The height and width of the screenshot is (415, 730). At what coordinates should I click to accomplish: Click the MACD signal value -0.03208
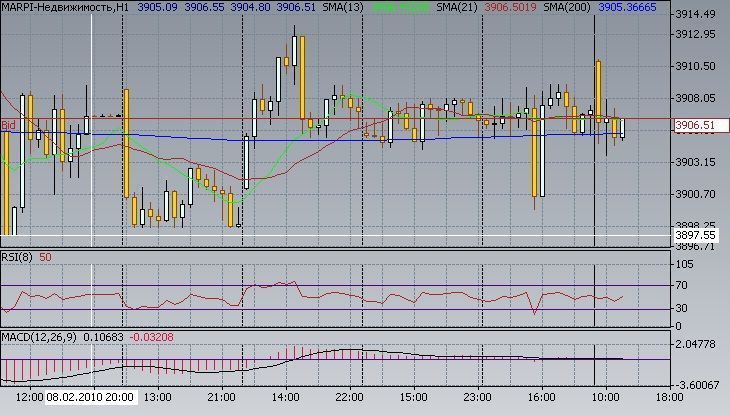tap(152, 335)
